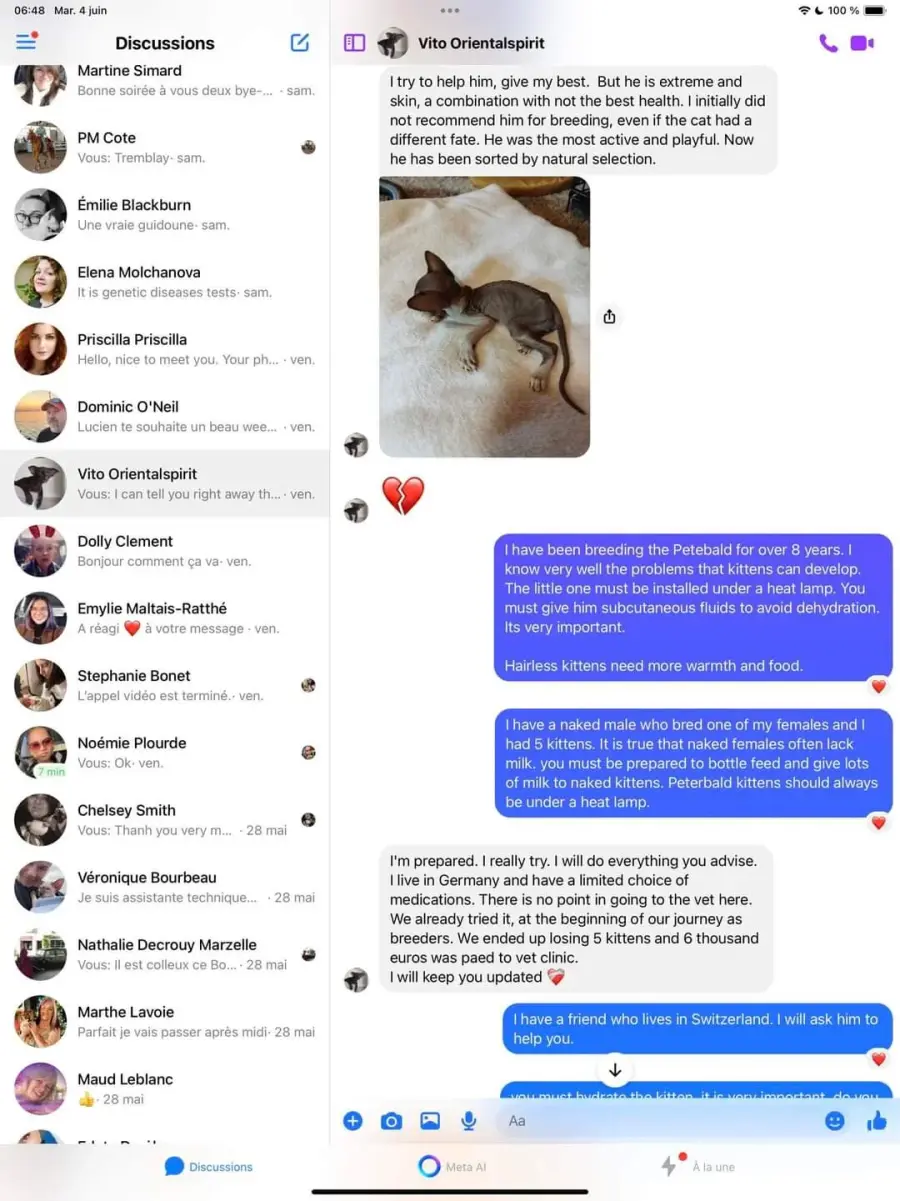Open the emoji picker icon
This screenshot has height=1201, width=900.
click(835, 1121)
